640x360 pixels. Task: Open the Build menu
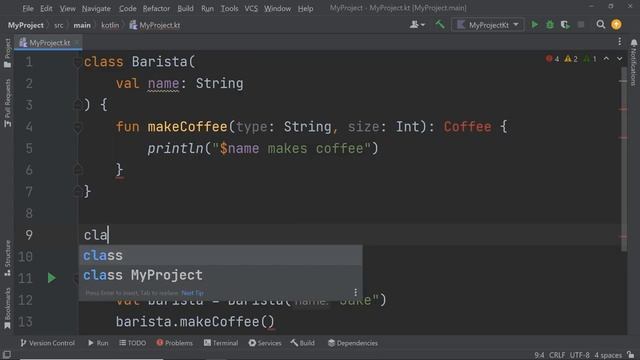click(x=185, y=8)
